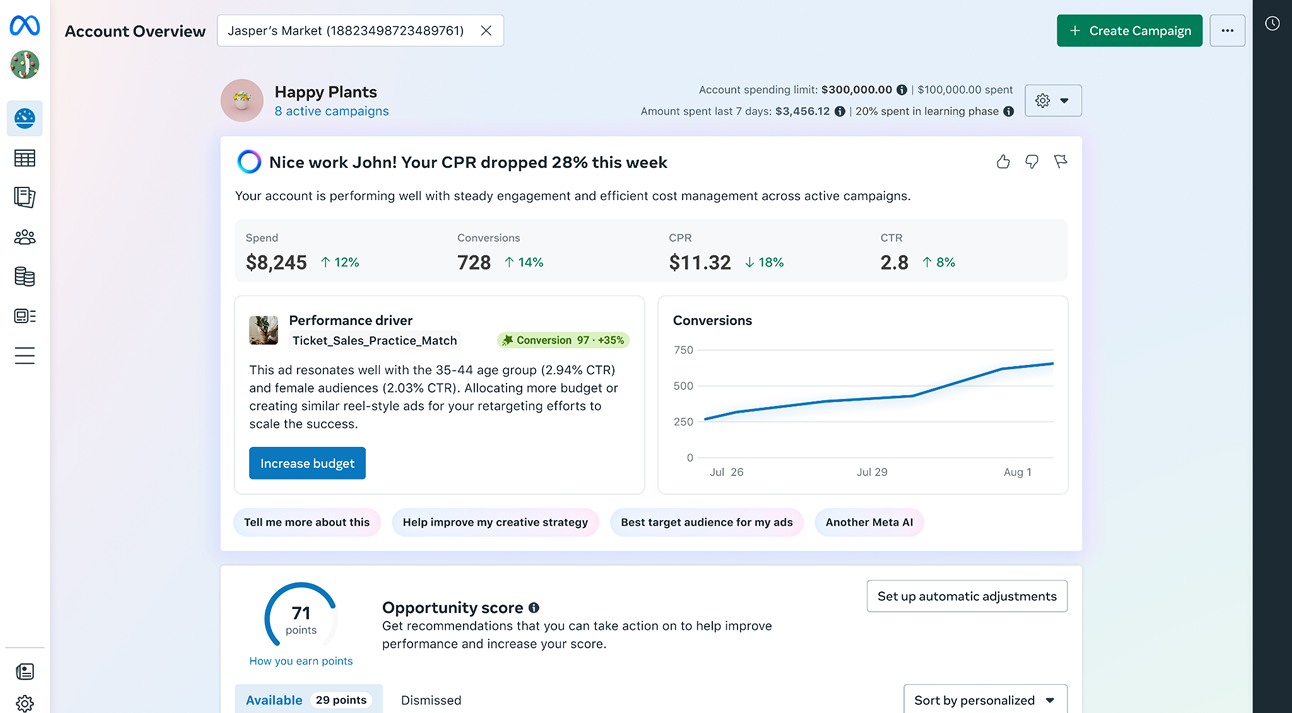The image size is (1292, 713).
Task: Click the Tell me more about this chip
Action: point(307,522)
